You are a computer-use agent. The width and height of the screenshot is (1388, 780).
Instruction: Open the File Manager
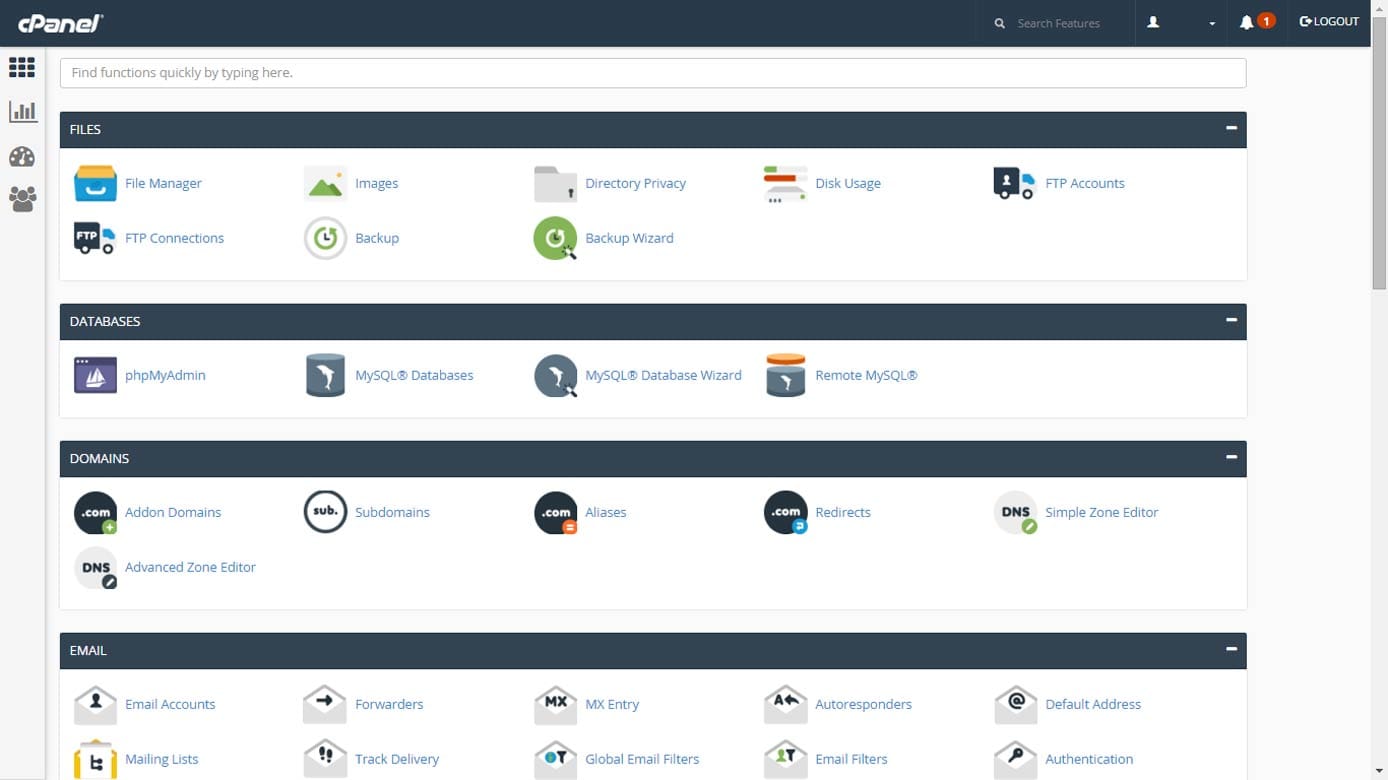click(162, 183)
